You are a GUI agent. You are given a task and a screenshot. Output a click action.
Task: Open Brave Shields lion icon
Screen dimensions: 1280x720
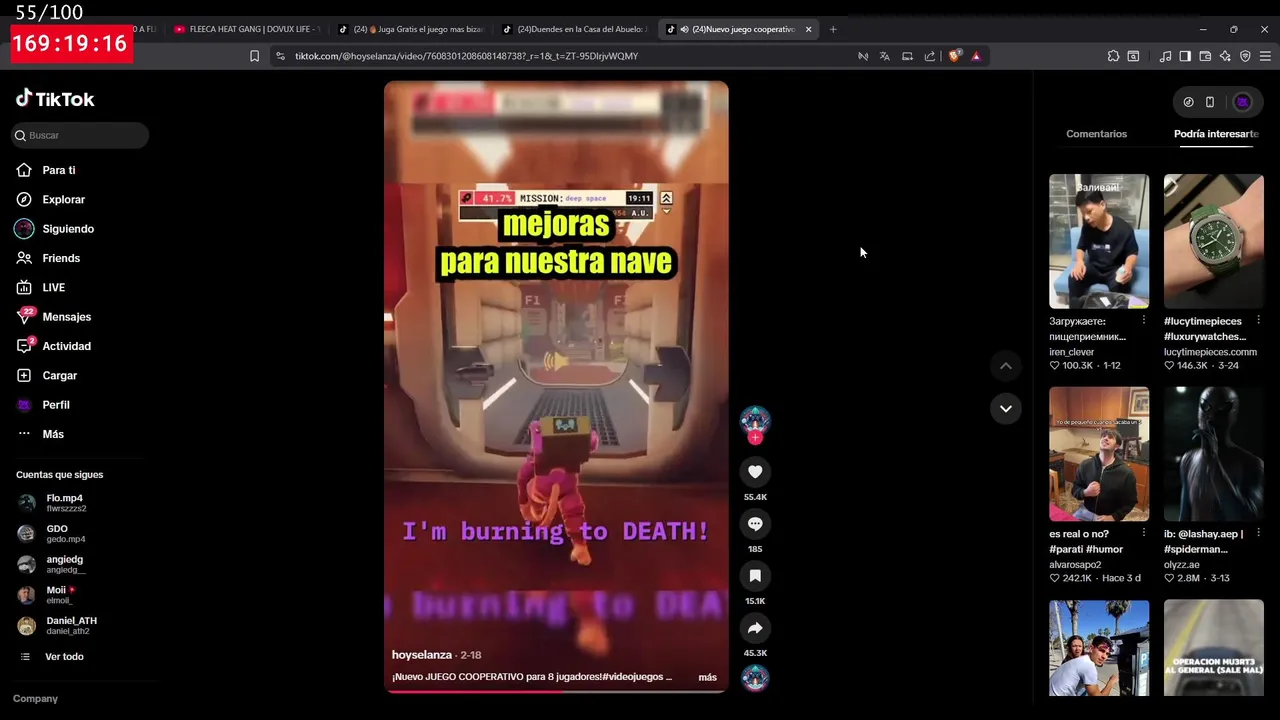(x=954, y=56)
